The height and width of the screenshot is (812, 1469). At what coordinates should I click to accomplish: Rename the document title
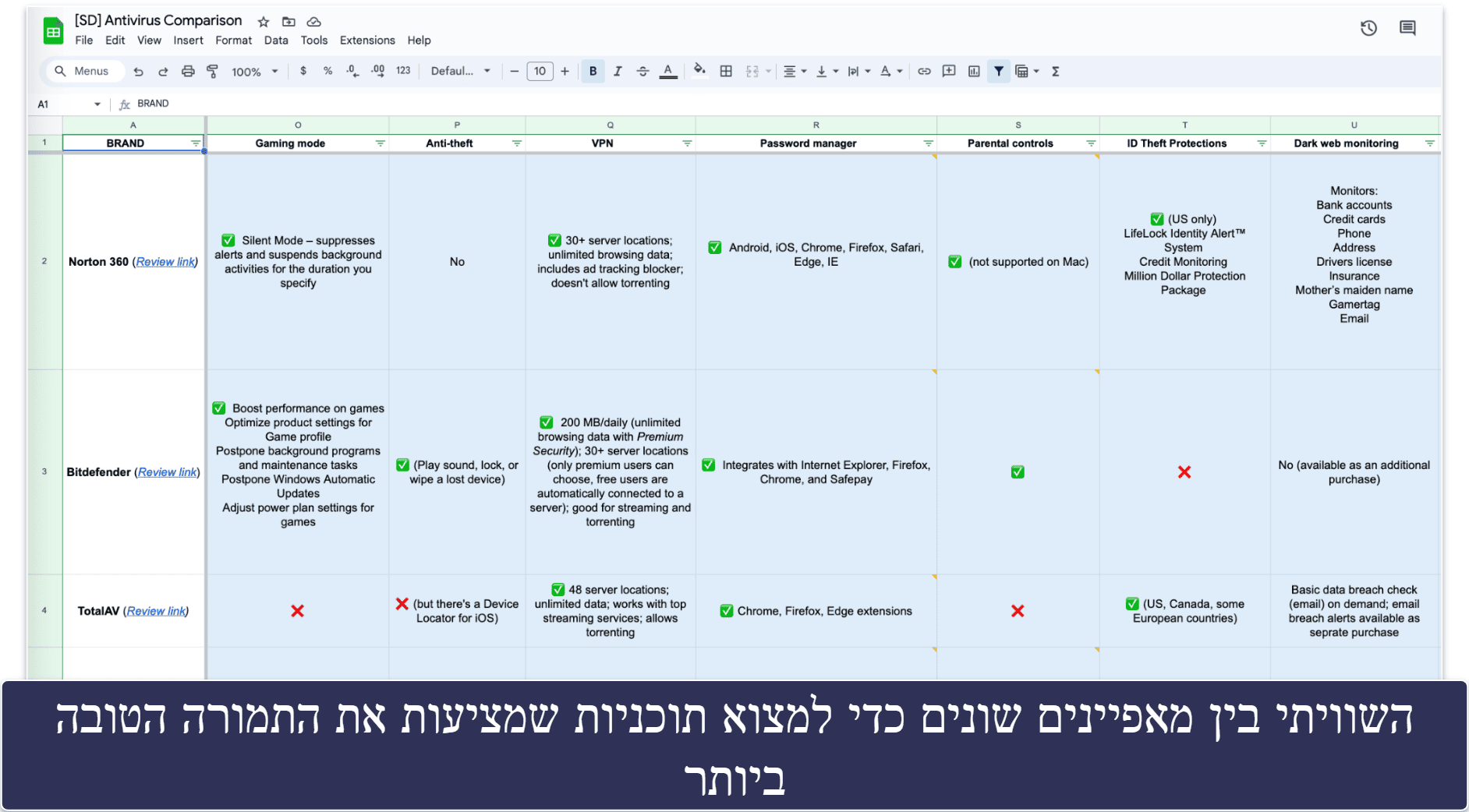coord(158,20)
